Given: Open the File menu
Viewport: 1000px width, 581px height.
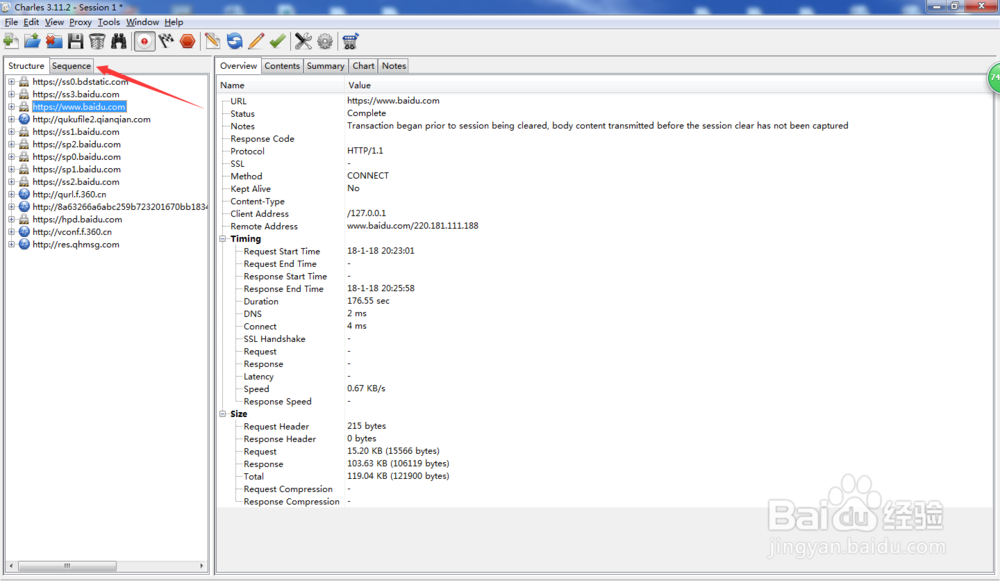Looking at the screenshot, I should [11, 22].
